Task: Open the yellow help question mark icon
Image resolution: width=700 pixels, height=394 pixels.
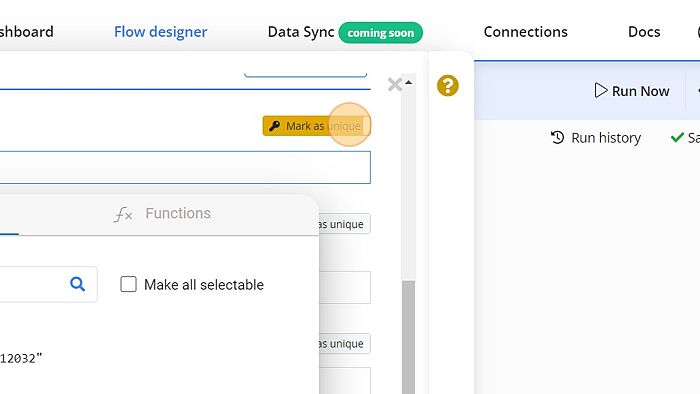Action: (x=447, y=85)
